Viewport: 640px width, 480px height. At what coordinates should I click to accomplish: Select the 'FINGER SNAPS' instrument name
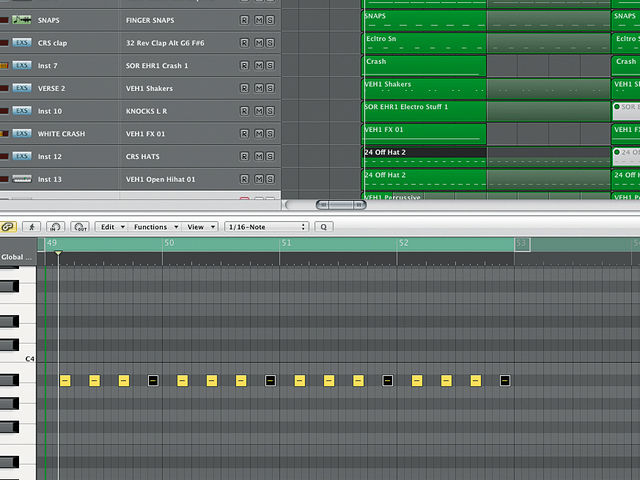(150, 20)
